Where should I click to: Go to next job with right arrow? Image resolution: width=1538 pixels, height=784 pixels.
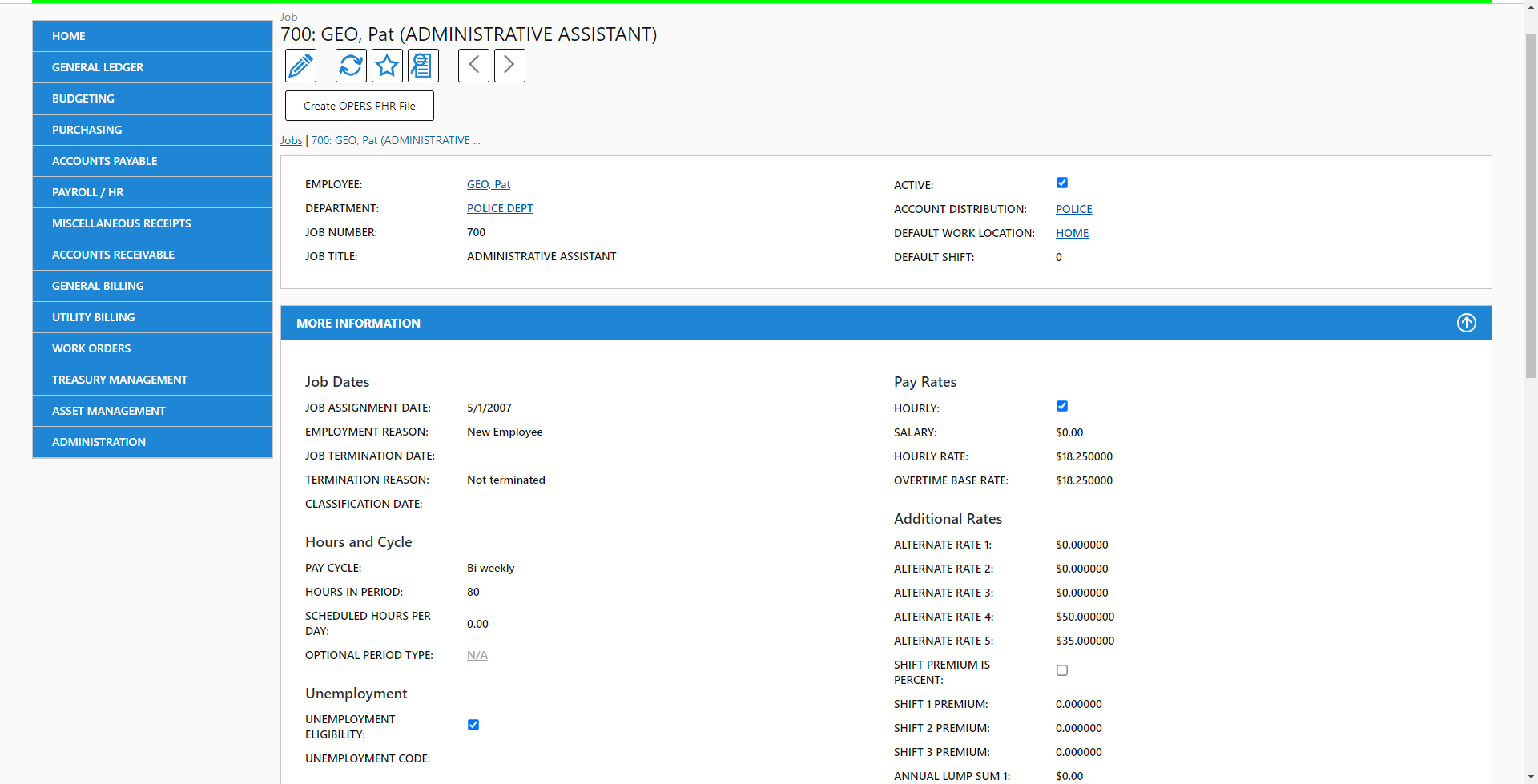[x=509, y=66]
